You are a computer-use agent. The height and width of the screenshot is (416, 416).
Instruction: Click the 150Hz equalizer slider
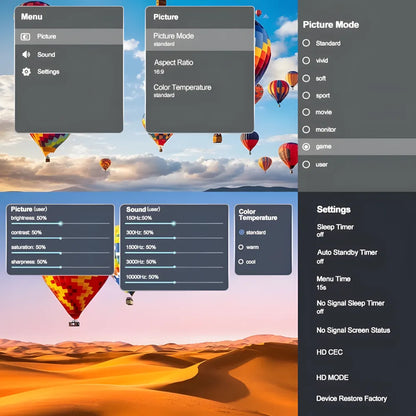[x=174, y=224]
